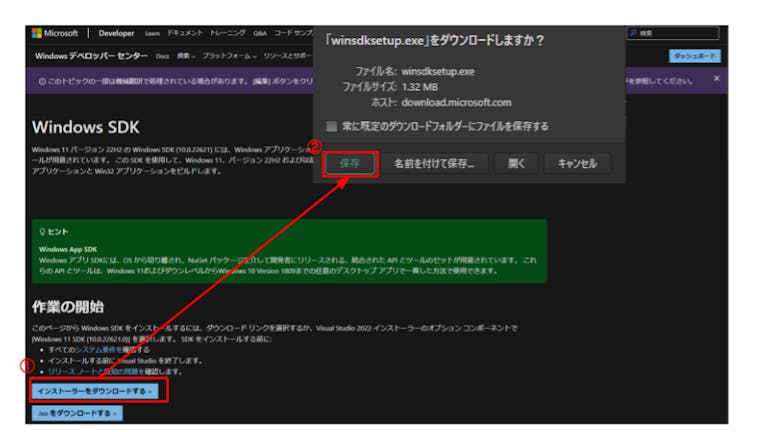Click the Microsoft logo
The image size is (768, 432).
tap(55, 33)
